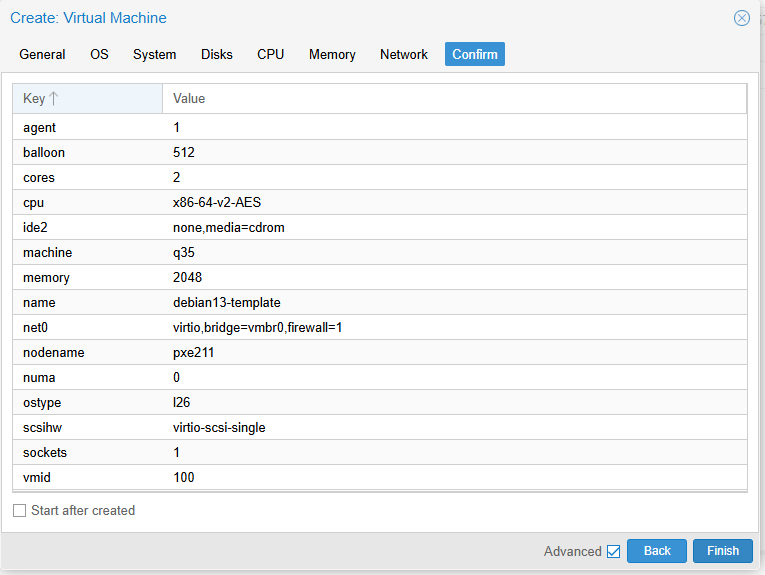Sort by the Key column arrow
Viewport: 765px width, 575px height.
[54, 99]
